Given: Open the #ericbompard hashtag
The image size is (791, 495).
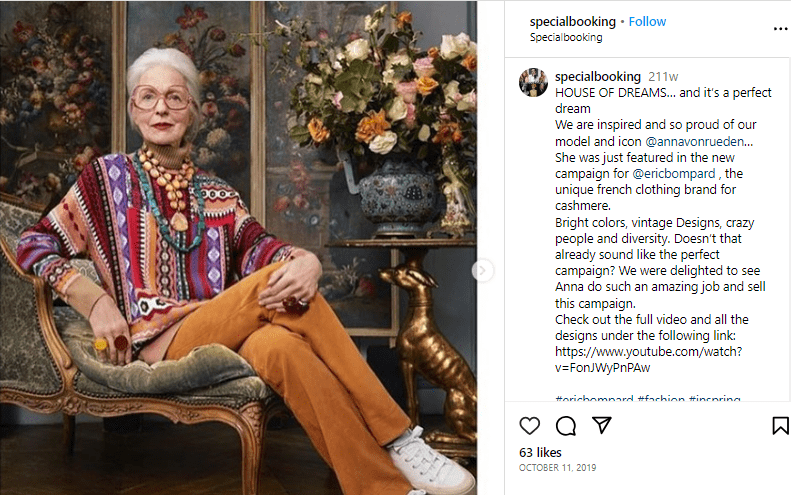Looking at the screenshot, I should (x=594, y=399).
